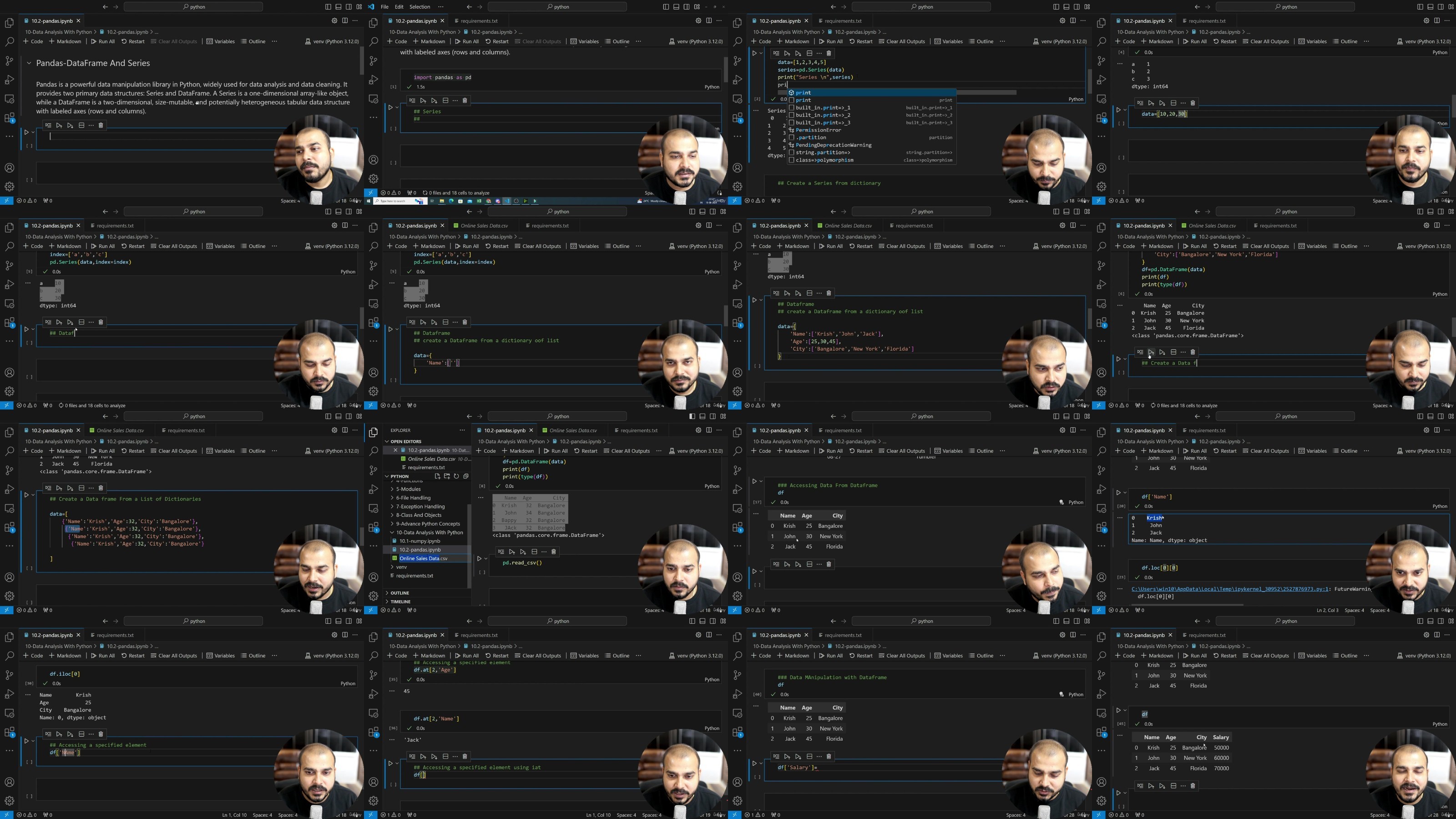Expand the OUTLINE section
Screen dimensions: 1456x819
[x=399, y=593]
